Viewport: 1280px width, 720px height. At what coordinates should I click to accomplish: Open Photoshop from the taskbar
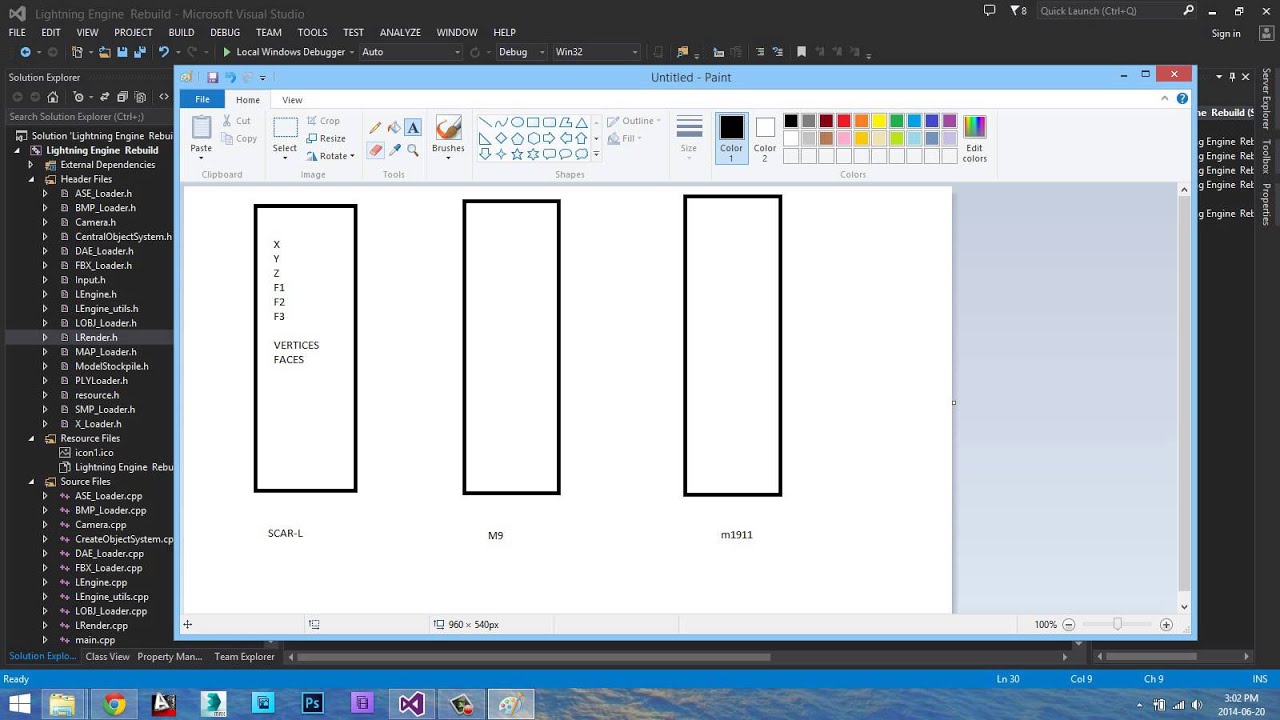click(312, 704)
